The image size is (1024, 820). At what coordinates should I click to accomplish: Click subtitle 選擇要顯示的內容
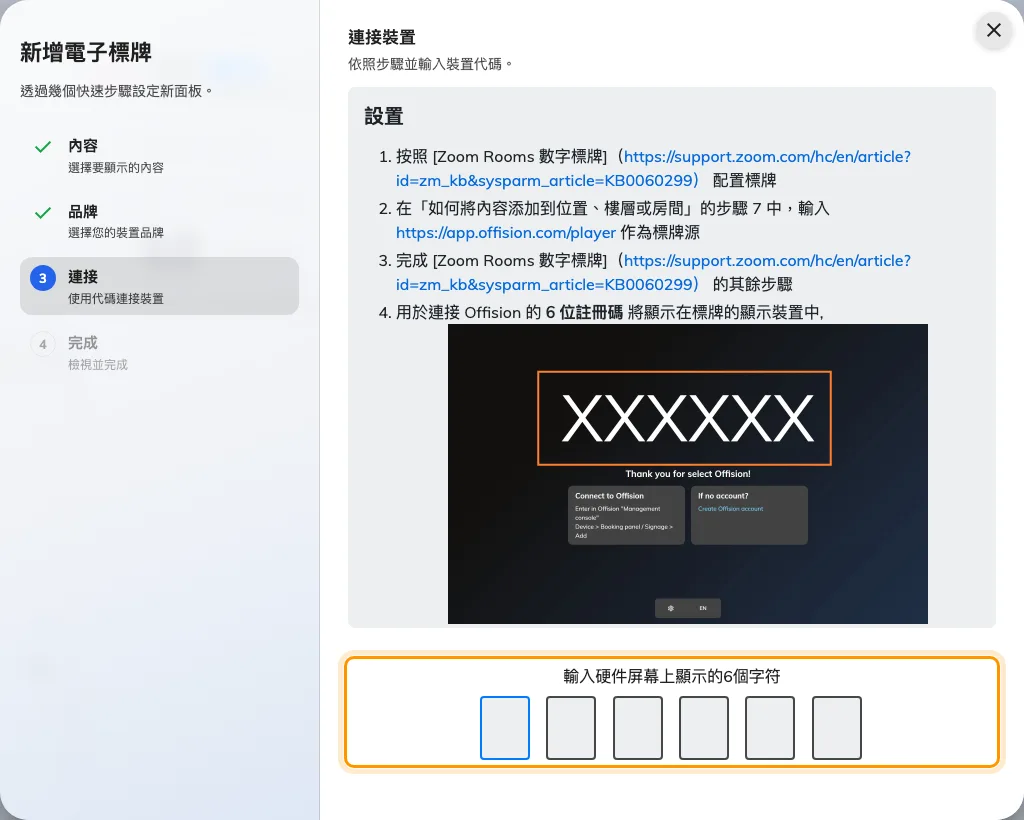pos(116,168)
